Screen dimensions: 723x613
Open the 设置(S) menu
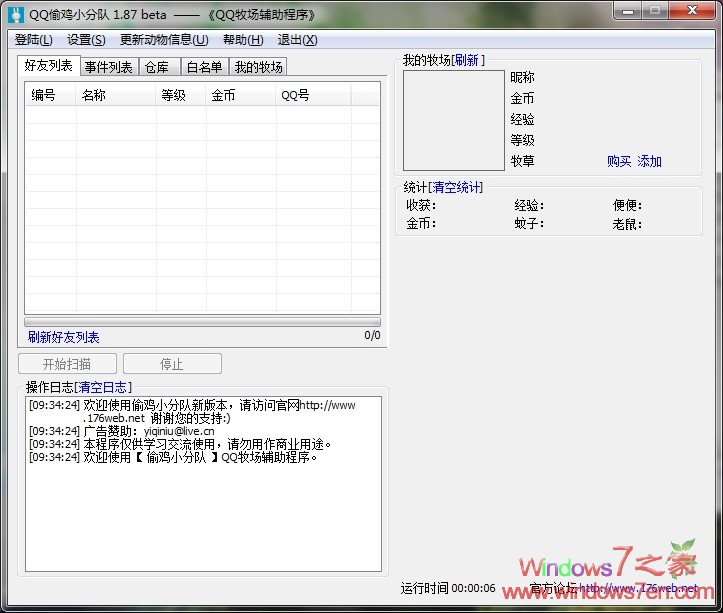pos(86,40)
